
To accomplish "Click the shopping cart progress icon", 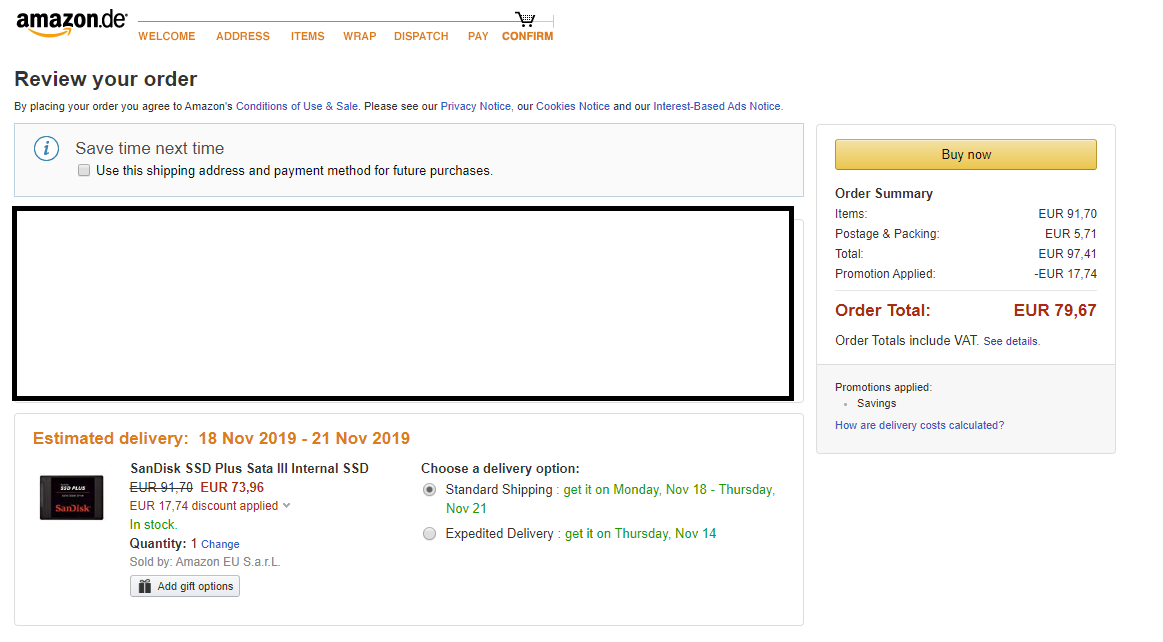I will [x=525, y=19].
